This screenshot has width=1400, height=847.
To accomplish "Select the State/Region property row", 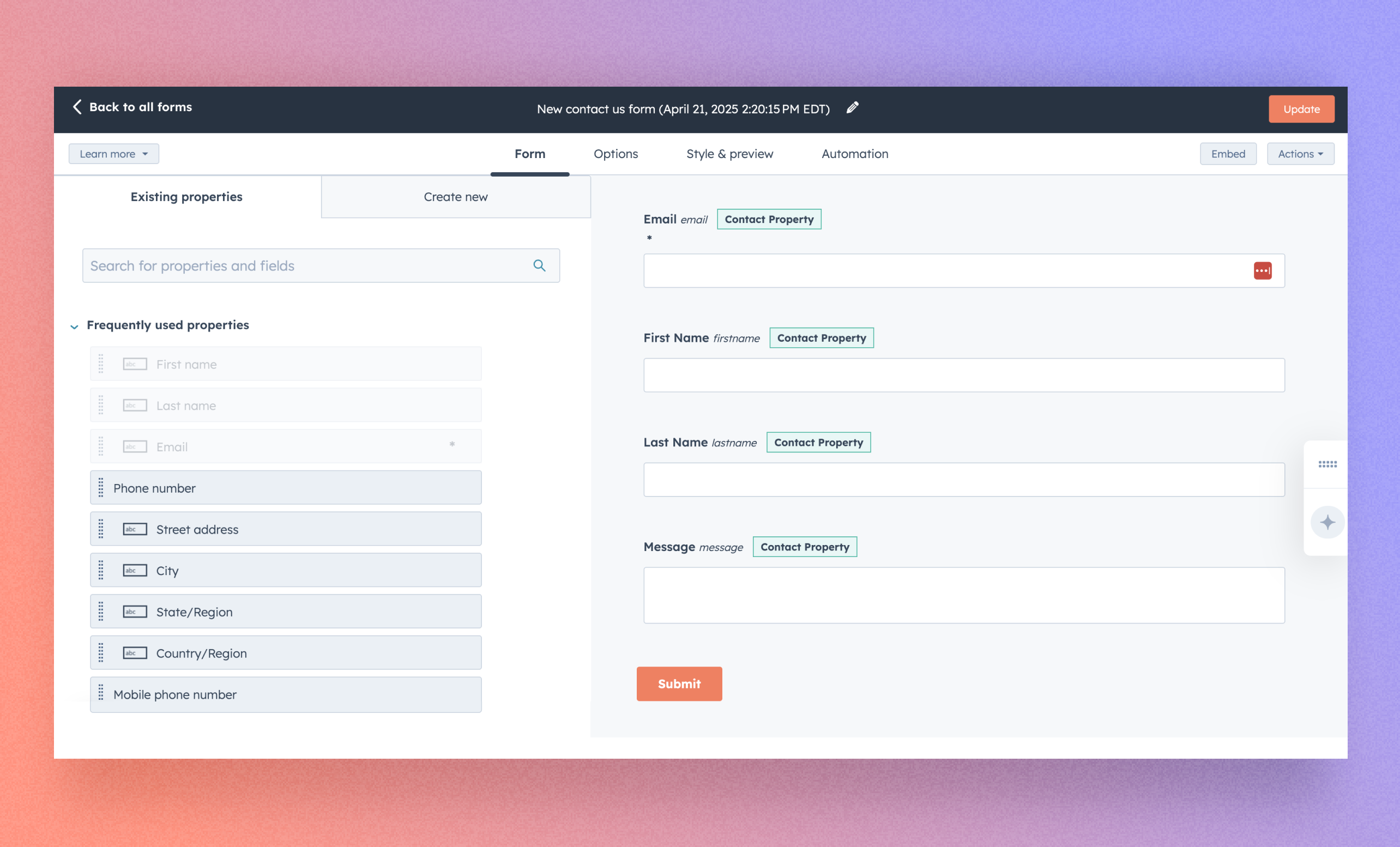I will pyautogui.click(x=286, y=611).
